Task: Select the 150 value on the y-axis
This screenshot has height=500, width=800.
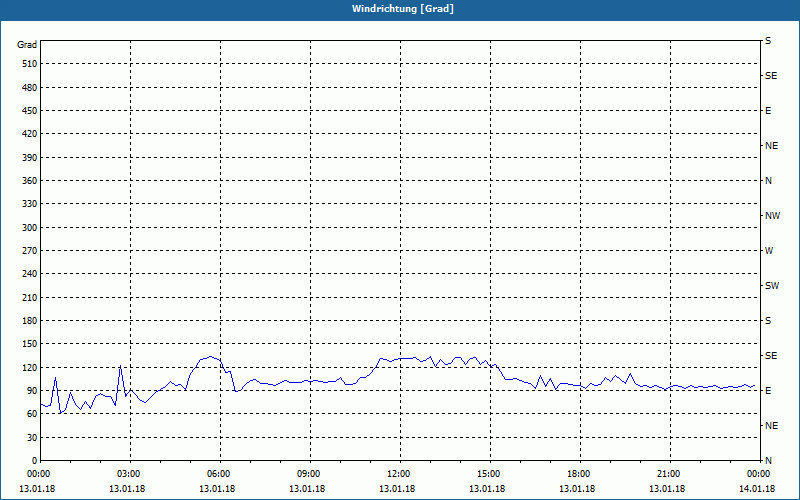Action: pos(29,344)
